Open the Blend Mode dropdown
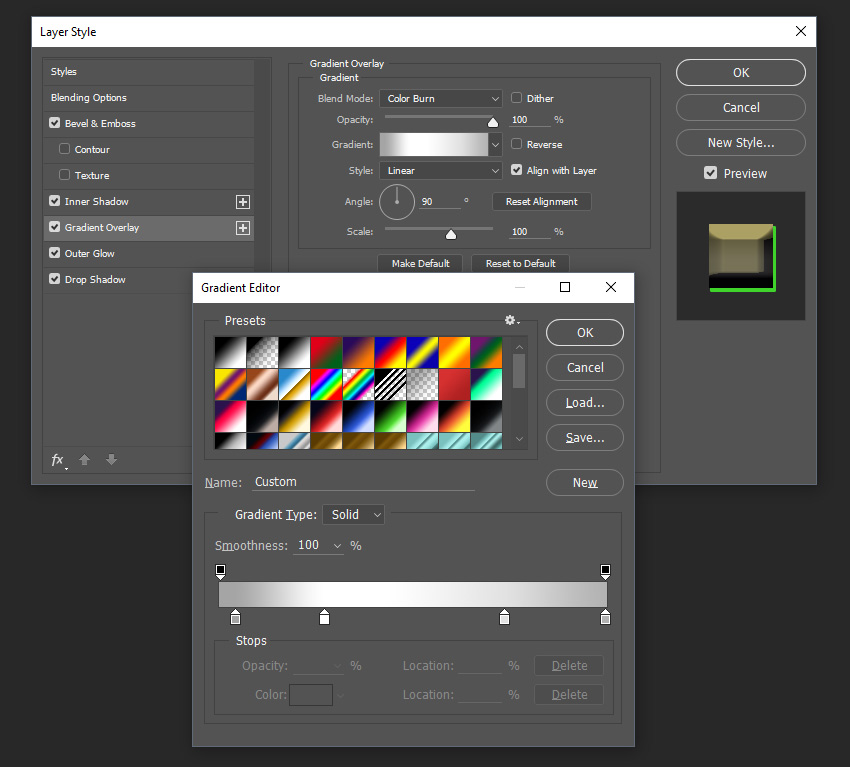The width and height of the screenshot is (850, 767). coord(440,99)
